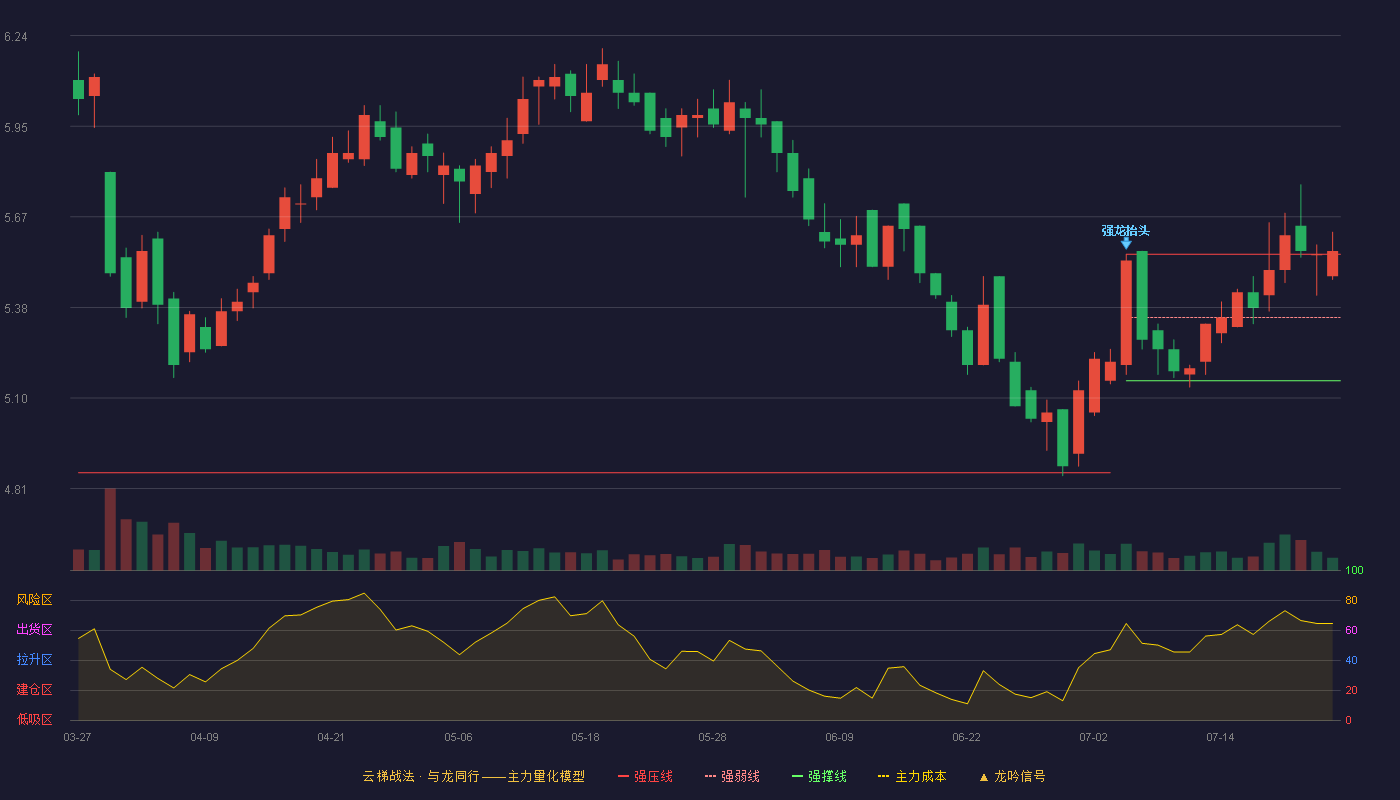Image resolution: width=1400 pixels, height=800 pixels.
Task: Toggle the 主力成本 legend entry
Action: coord(912,776)
